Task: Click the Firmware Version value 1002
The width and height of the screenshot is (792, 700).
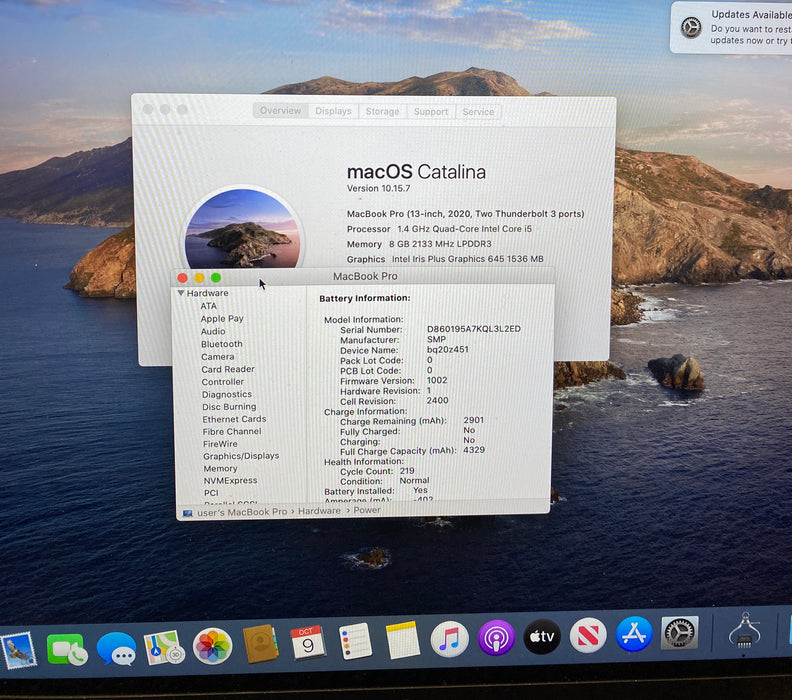Action: point(437,380)
